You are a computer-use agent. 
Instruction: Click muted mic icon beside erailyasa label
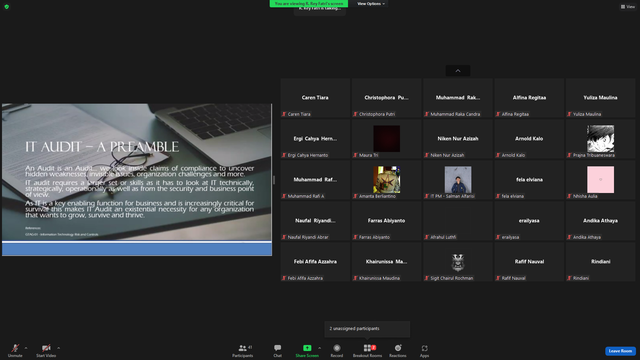pos(498,237)
